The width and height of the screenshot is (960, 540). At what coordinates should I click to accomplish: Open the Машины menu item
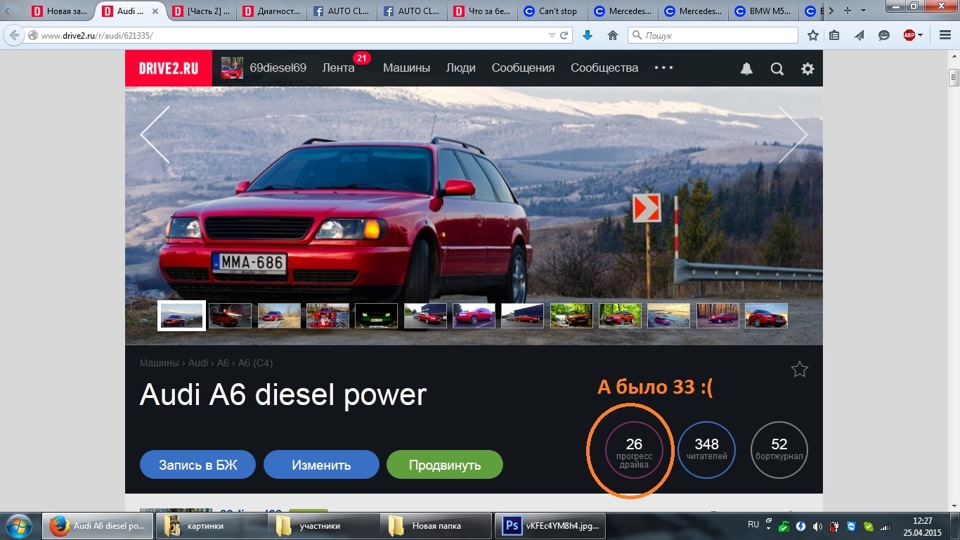(407, 68)
